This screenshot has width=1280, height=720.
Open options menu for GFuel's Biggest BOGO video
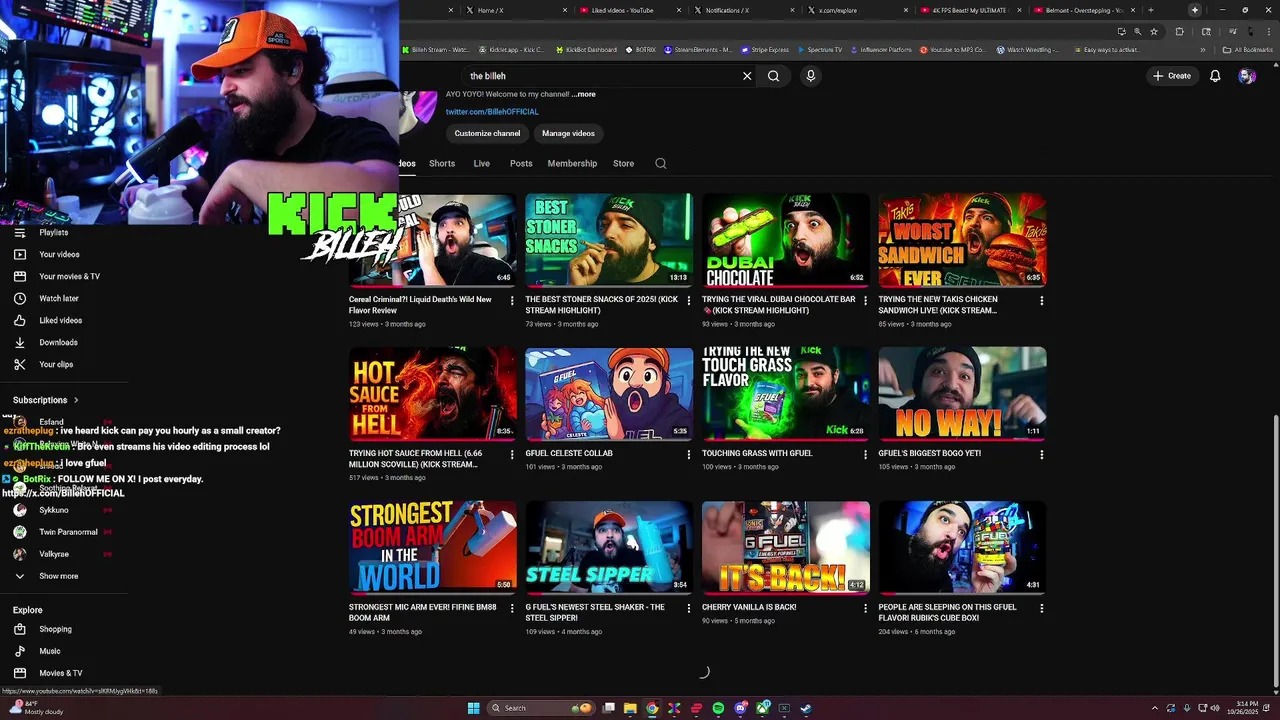pyautogui.click(x=1042, y=454)
